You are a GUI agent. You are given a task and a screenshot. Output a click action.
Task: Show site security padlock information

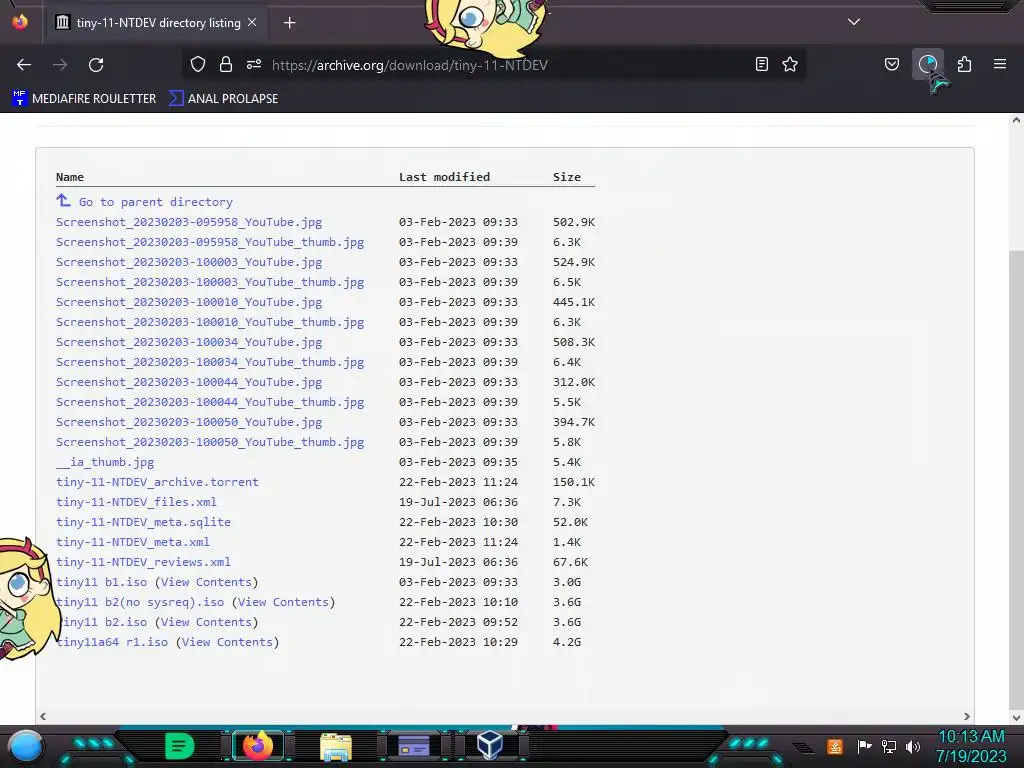226,64
